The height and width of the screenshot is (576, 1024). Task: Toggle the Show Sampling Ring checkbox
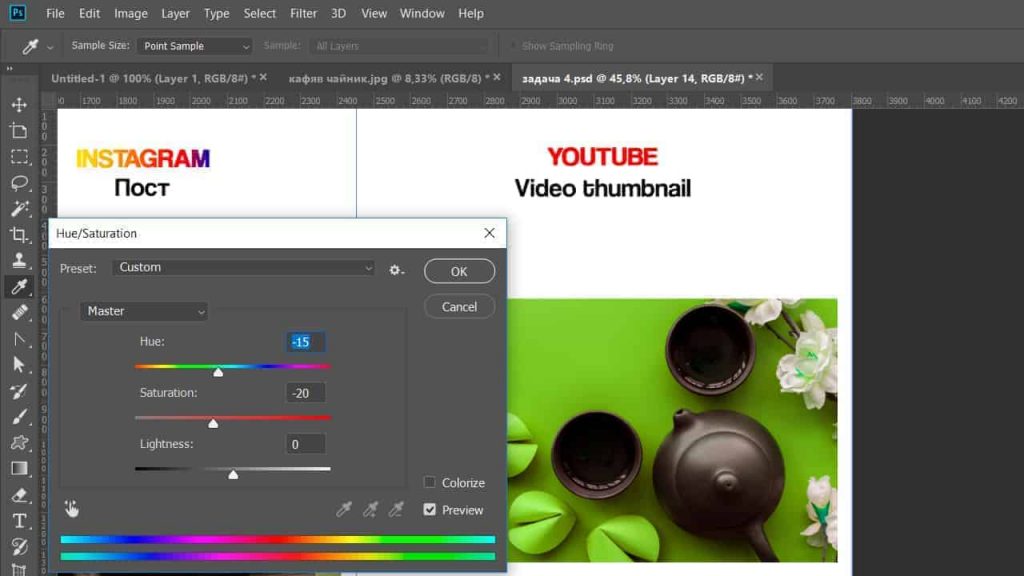point(513,46)
